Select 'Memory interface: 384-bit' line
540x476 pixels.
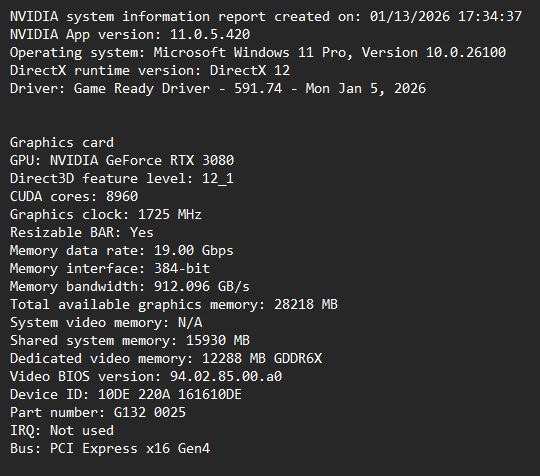click(x=110, y=269)
